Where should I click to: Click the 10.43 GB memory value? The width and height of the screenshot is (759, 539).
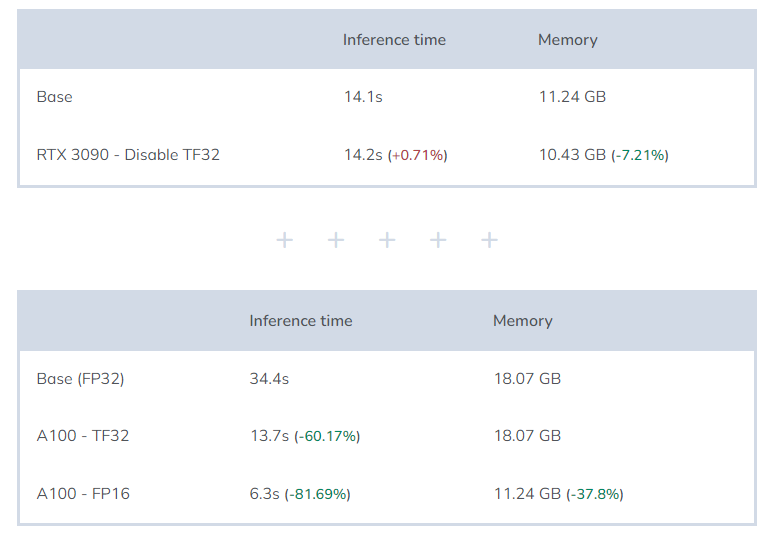click(572, 155)
